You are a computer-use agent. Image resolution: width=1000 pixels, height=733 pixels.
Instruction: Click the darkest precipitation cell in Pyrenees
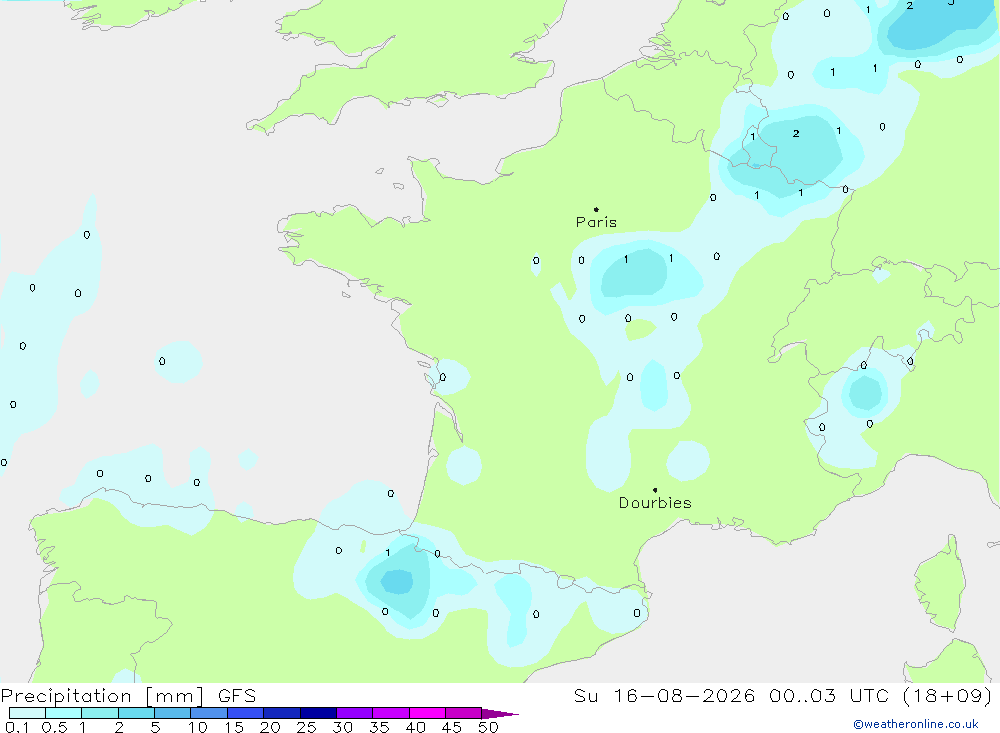point(397,581)
